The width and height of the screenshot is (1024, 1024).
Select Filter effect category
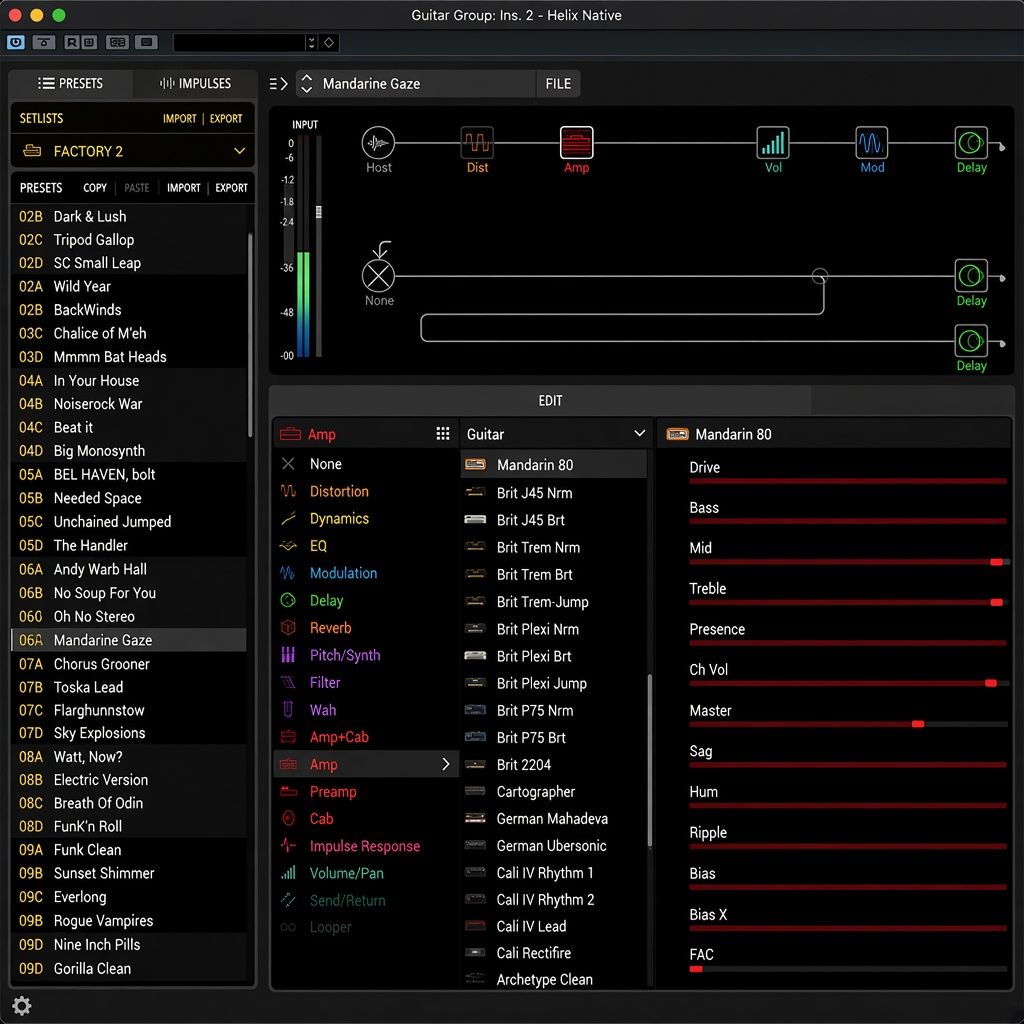coord(366,683)
